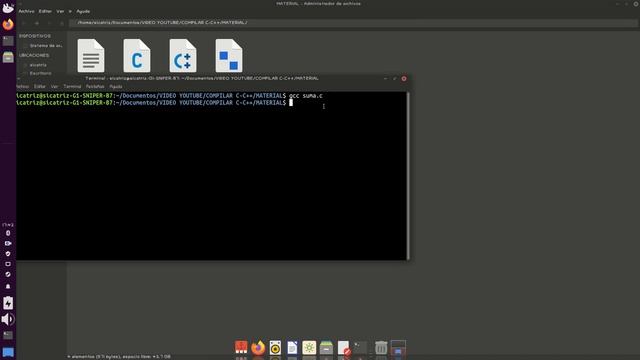Open the trash can in the dock
The height and width of the screenshot is (360, 640).
pyautogui.click(x=381, y=347)
